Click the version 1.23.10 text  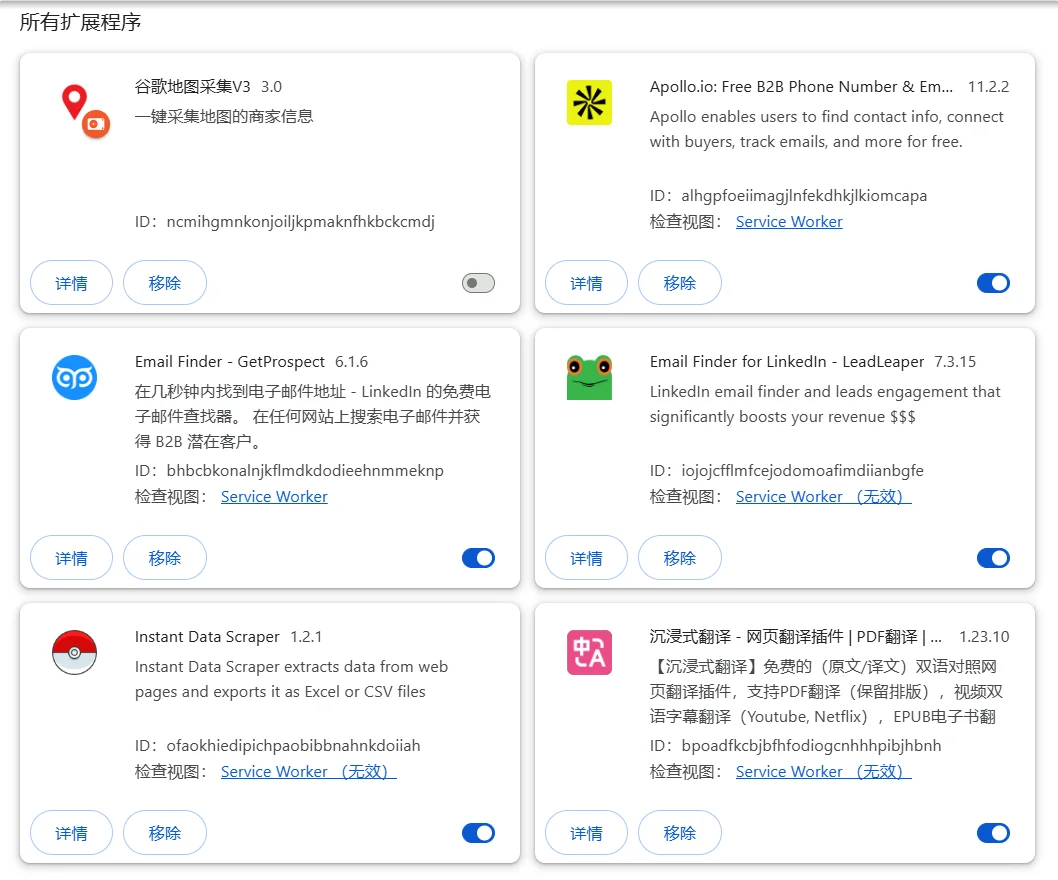(x=984, y=636)
